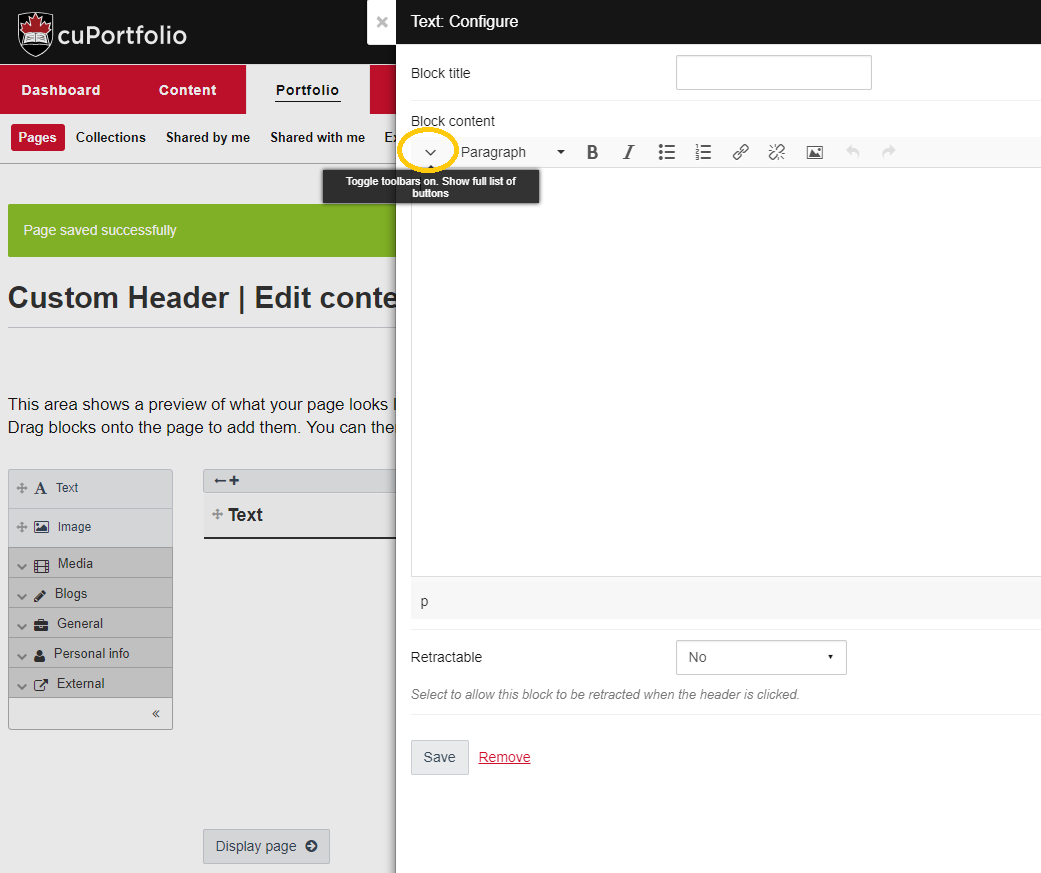Expand the Personal info blocks section

coord(90,654)
